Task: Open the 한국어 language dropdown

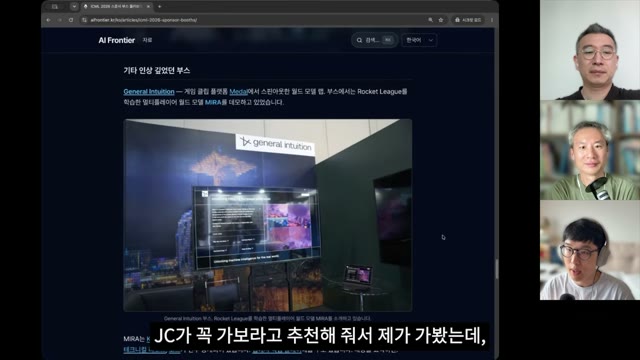Action: (x=419, y=40)
